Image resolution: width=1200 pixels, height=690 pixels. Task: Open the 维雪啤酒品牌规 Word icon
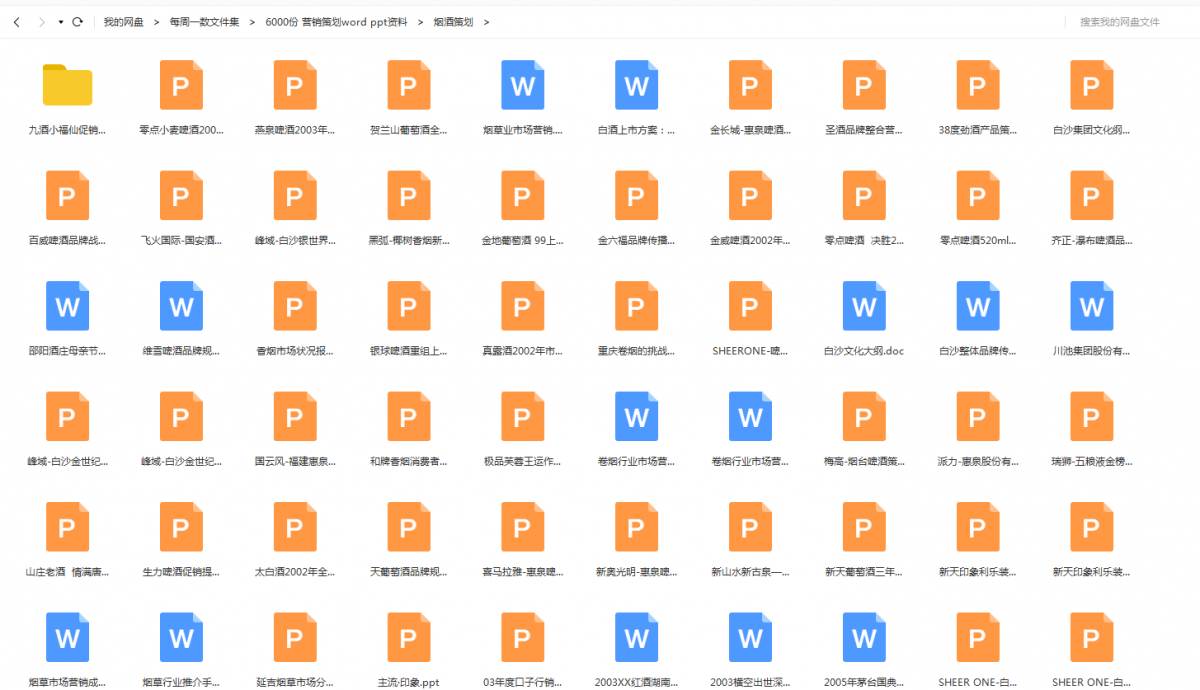tap(181, 306)
